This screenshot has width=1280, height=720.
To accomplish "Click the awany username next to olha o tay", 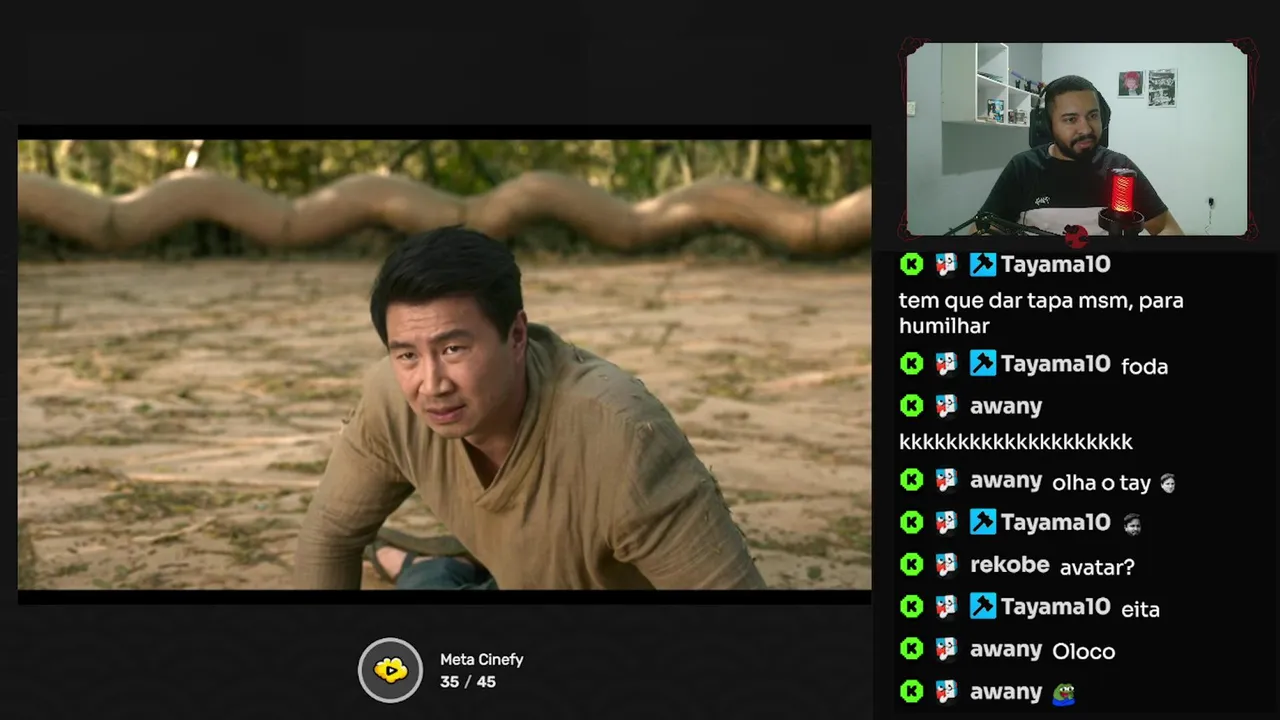I will [x=1006, y=481].
